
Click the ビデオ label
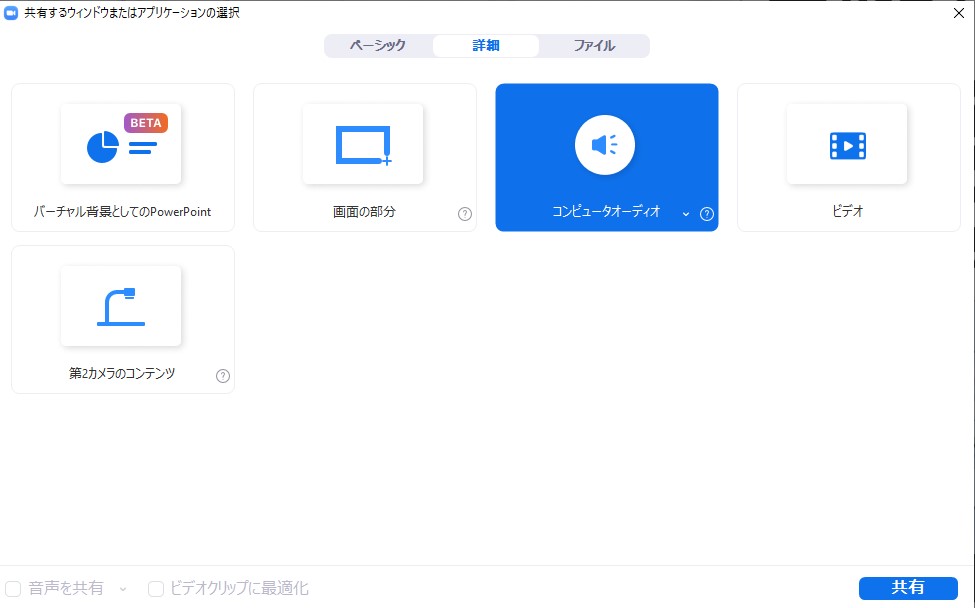coord(848,212)
